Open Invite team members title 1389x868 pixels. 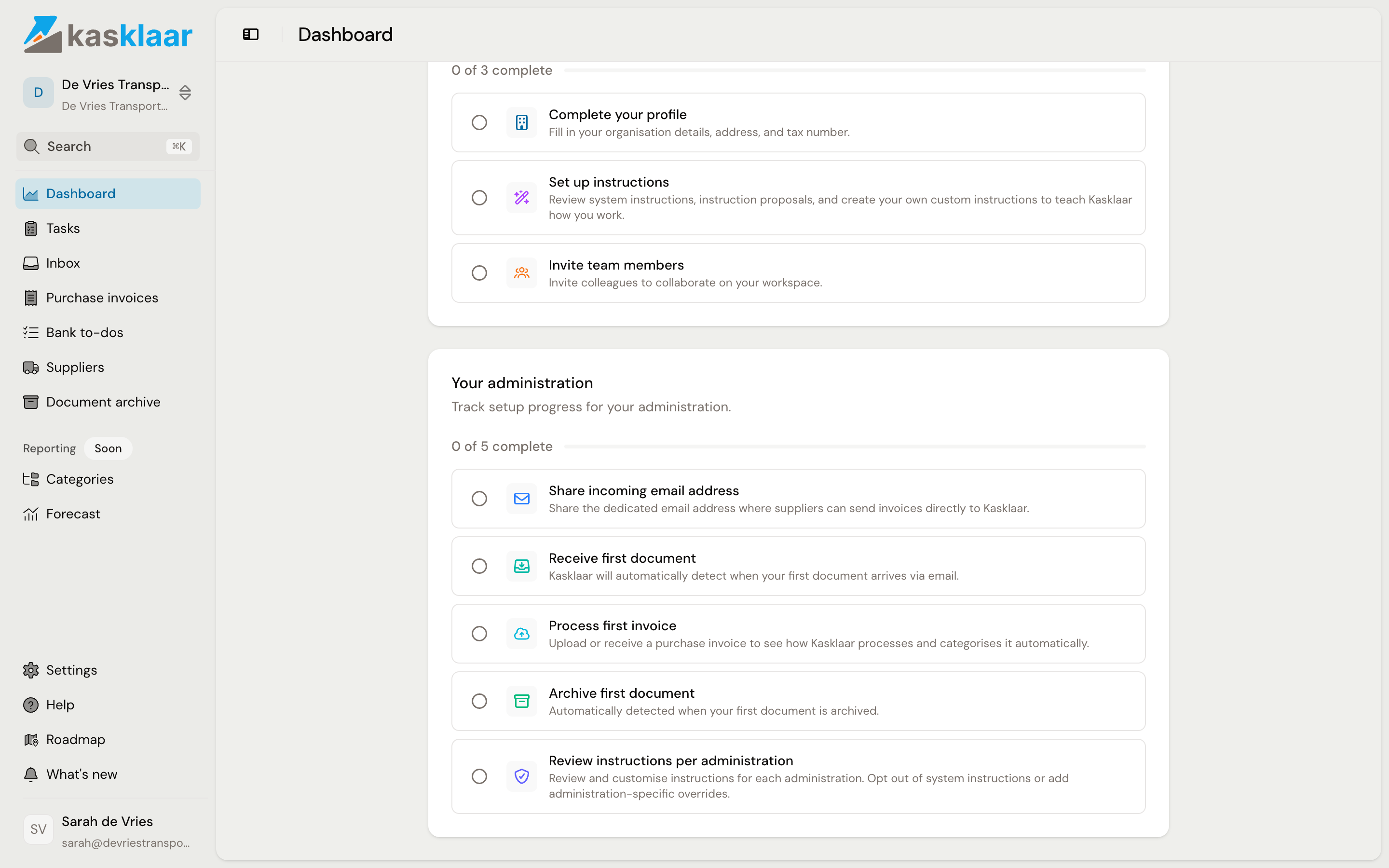click(616, 265)
